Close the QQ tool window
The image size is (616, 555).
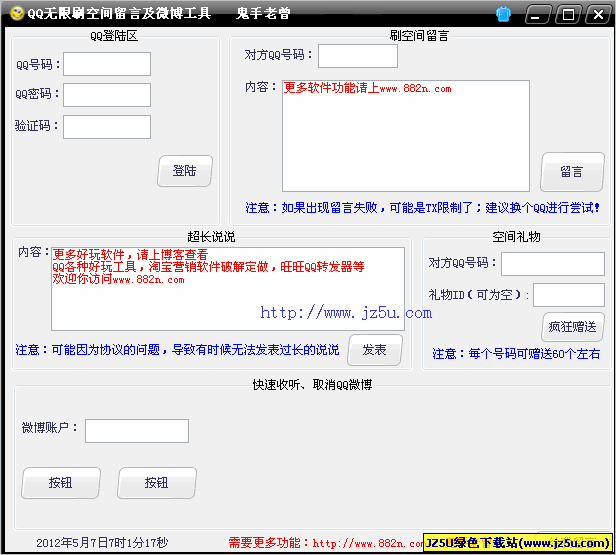pos(598,15)
